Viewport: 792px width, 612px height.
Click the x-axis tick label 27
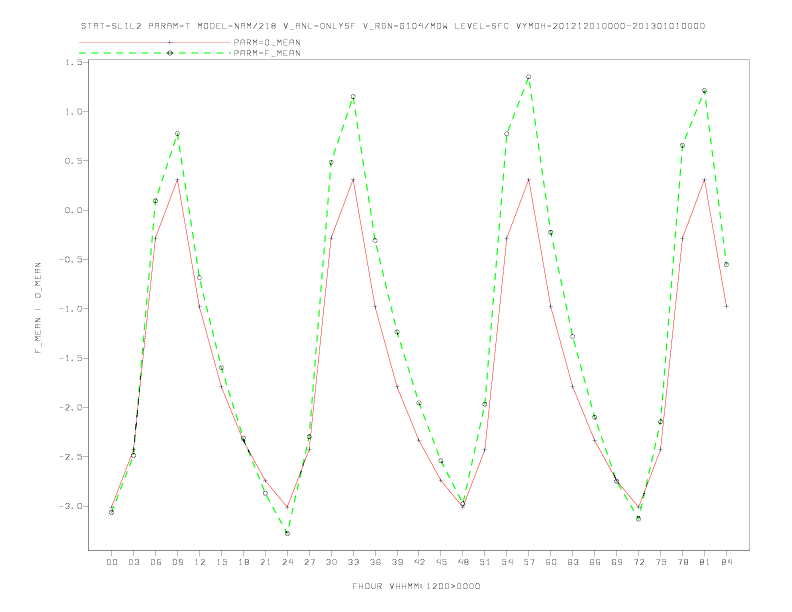click(309, 562)
